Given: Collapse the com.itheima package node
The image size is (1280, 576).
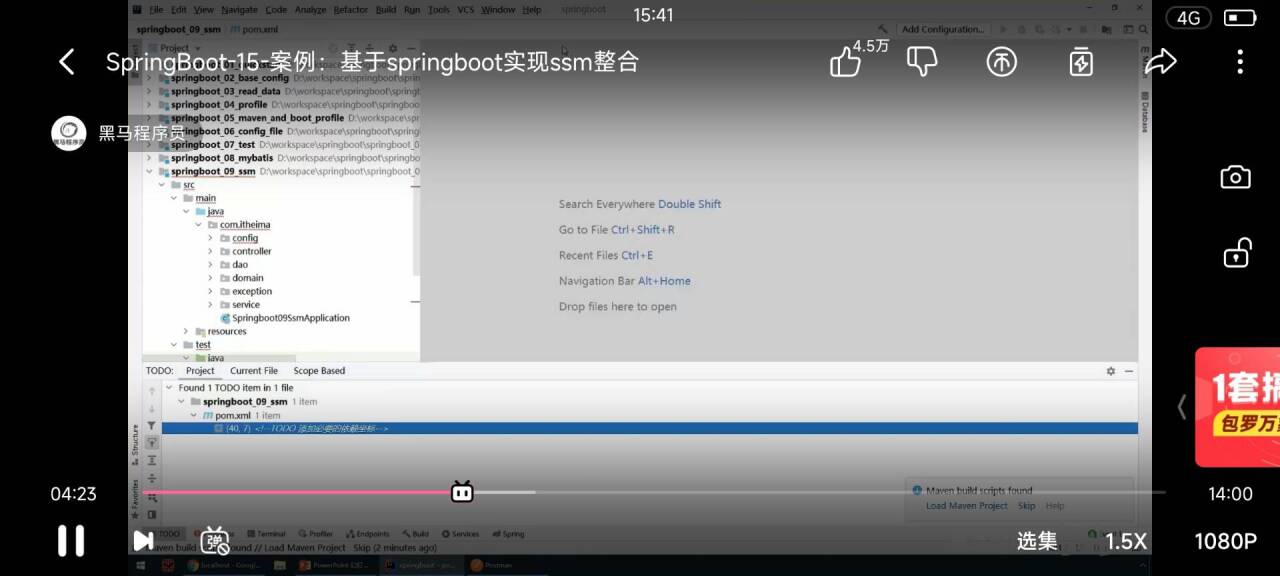Looking at the screenshot, I should tap(198, 225).
